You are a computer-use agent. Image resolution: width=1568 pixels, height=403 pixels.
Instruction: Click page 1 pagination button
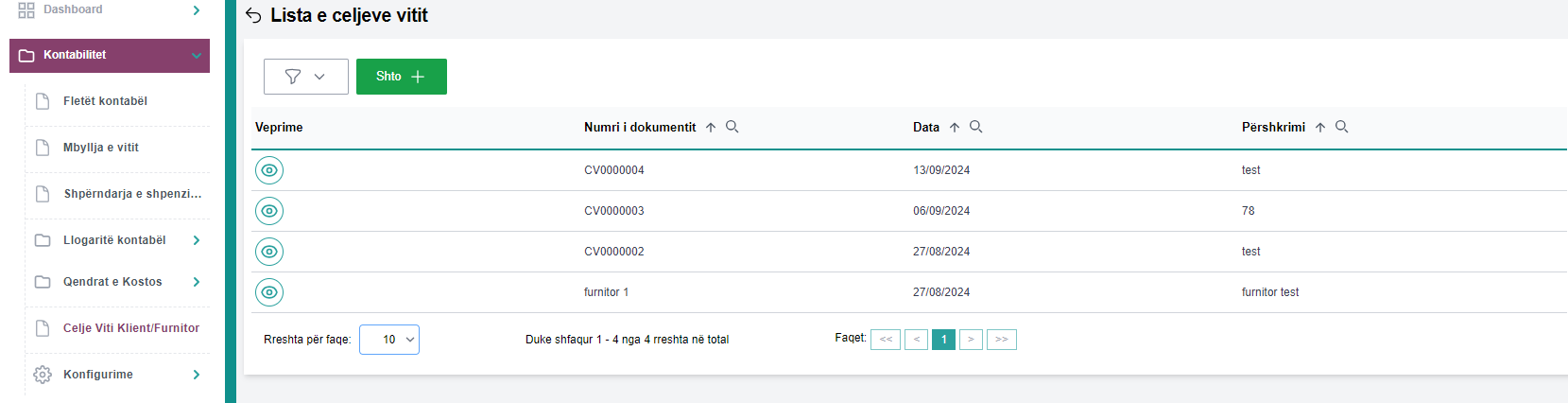point(943,340)
